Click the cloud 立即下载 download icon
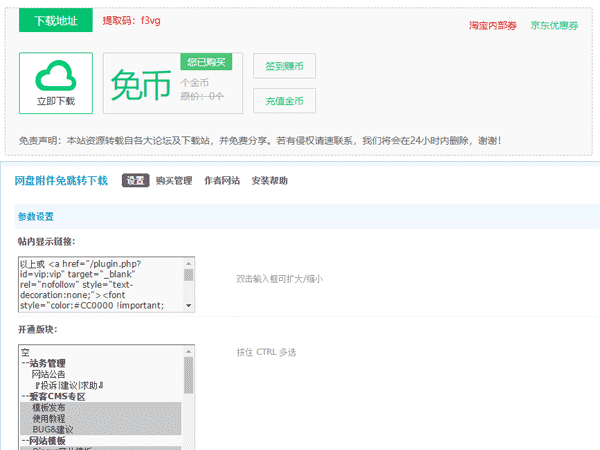The width and height of the screenshot is (600, 450). [x=56, y=82]
